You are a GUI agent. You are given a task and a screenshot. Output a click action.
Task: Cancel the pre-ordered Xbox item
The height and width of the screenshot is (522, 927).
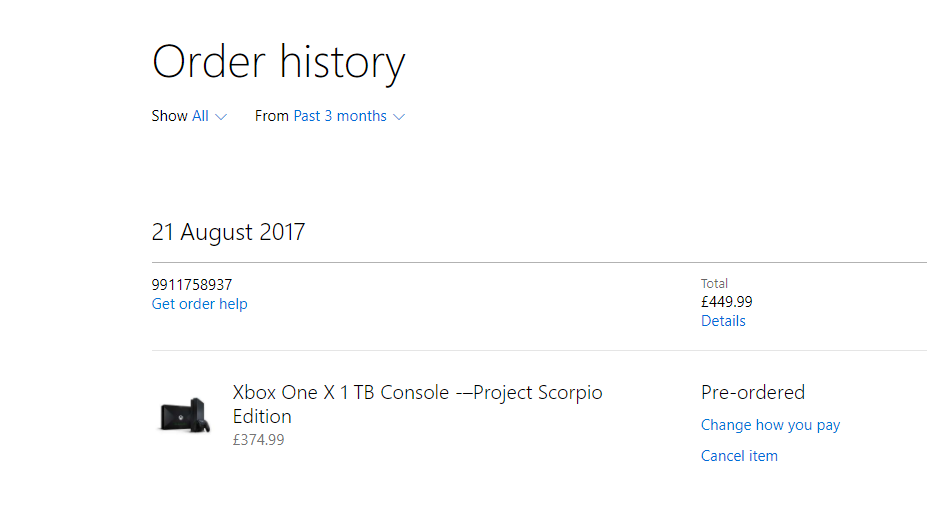click(x=739, y=456)
